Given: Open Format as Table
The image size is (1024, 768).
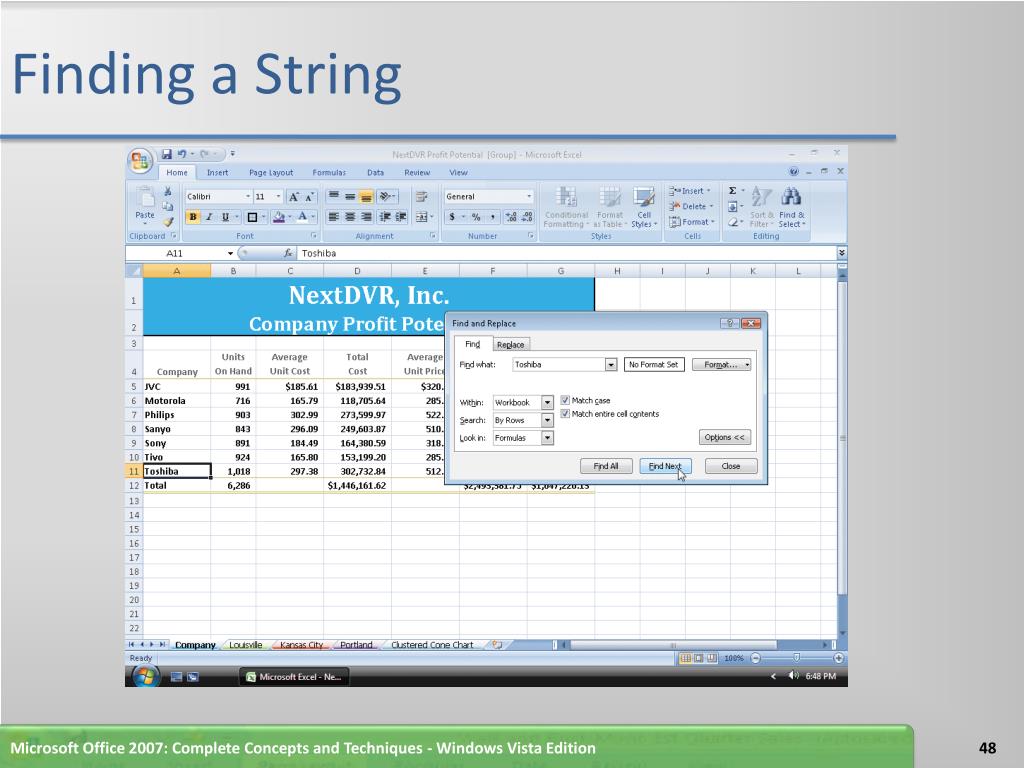Looking at the screenshot, I should 610,207.
